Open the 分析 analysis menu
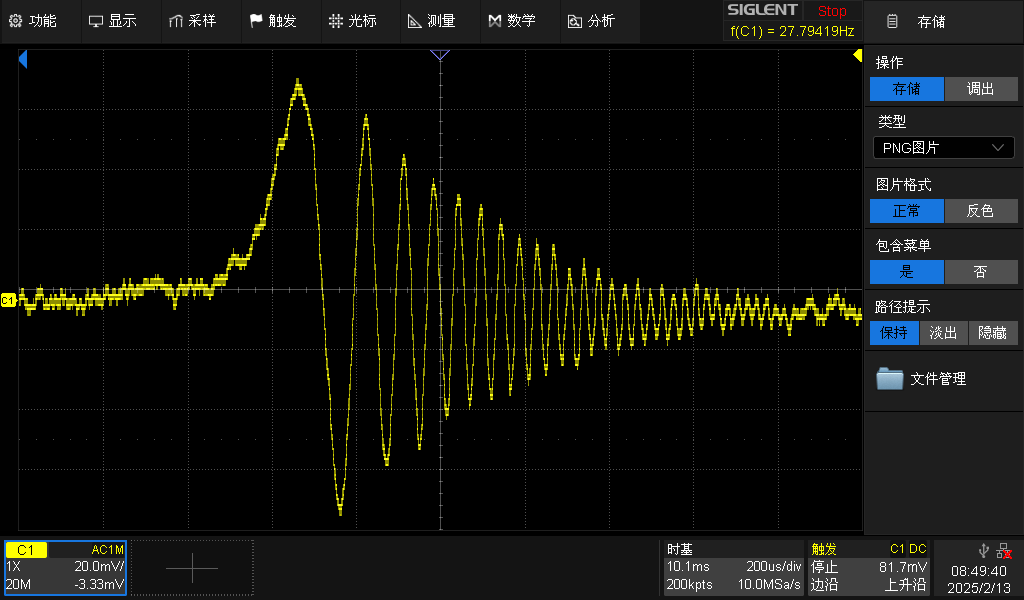This screenshot has height=600, width=1024. [591, 21]
